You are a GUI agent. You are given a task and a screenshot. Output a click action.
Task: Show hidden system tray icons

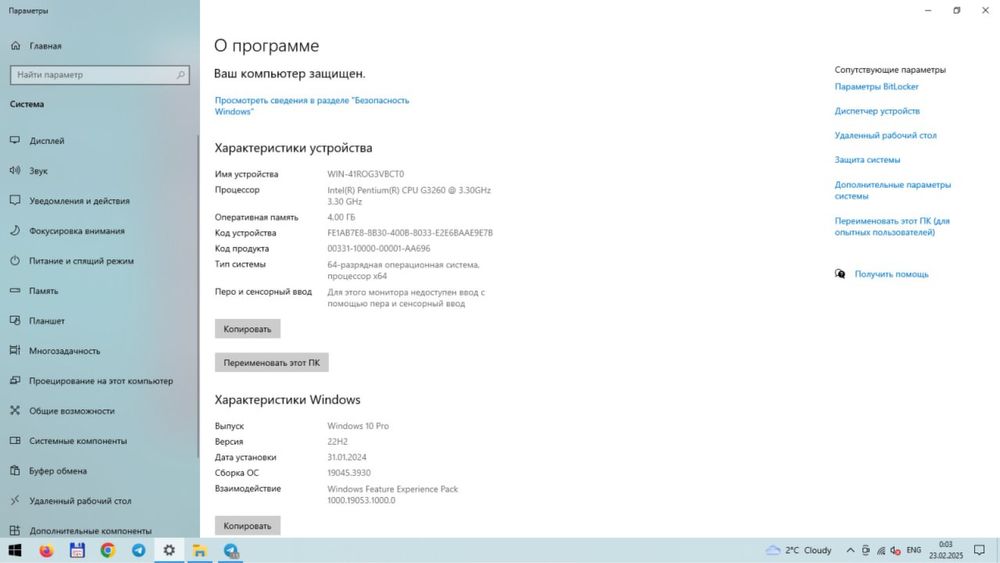850,550
